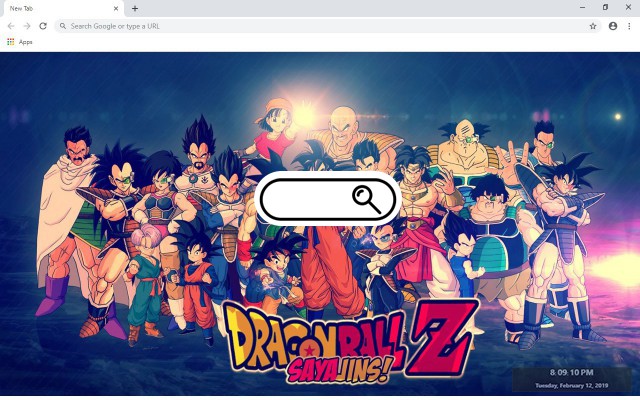Open the user profile icon
Viewport: 640px width, 400px height.
click(x=613, y=26)
